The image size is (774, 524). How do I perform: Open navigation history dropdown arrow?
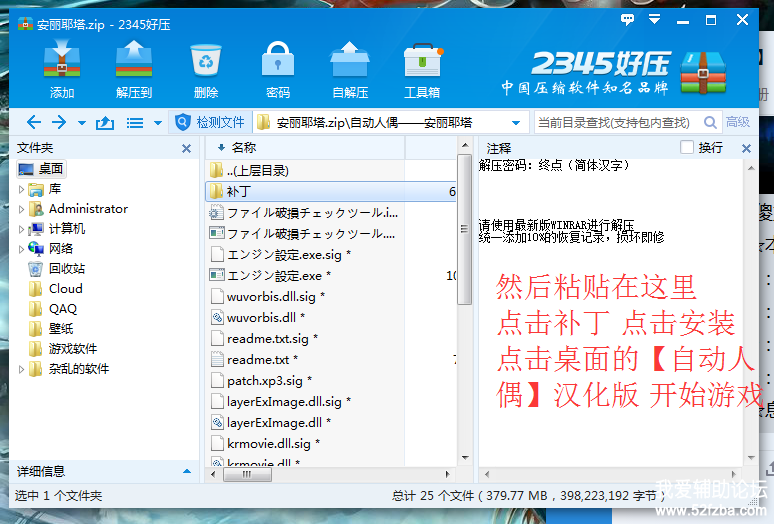coord(81,122)
